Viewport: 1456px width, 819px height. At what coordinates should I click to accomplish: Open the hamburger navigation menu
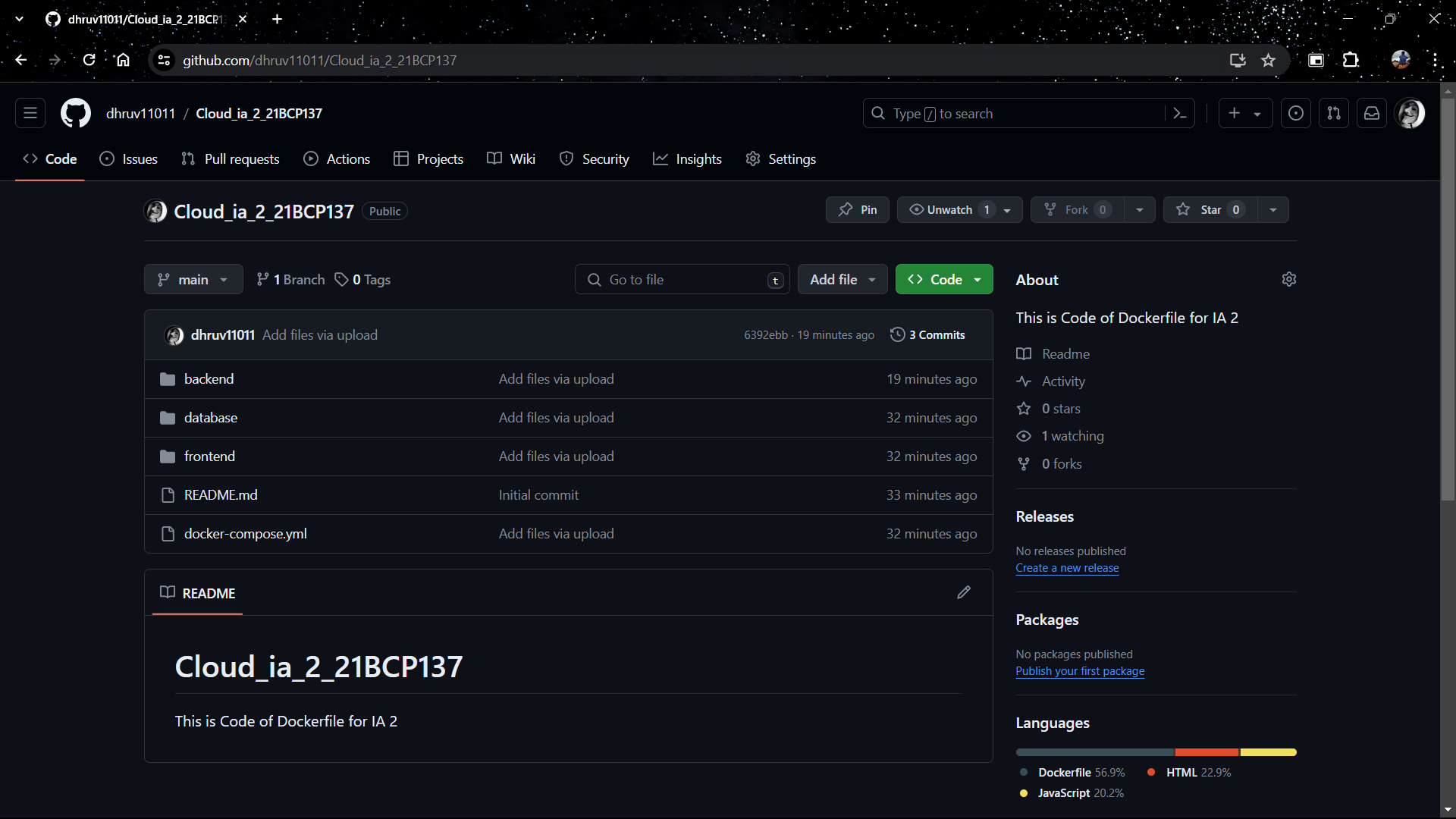tap(30, 114)
